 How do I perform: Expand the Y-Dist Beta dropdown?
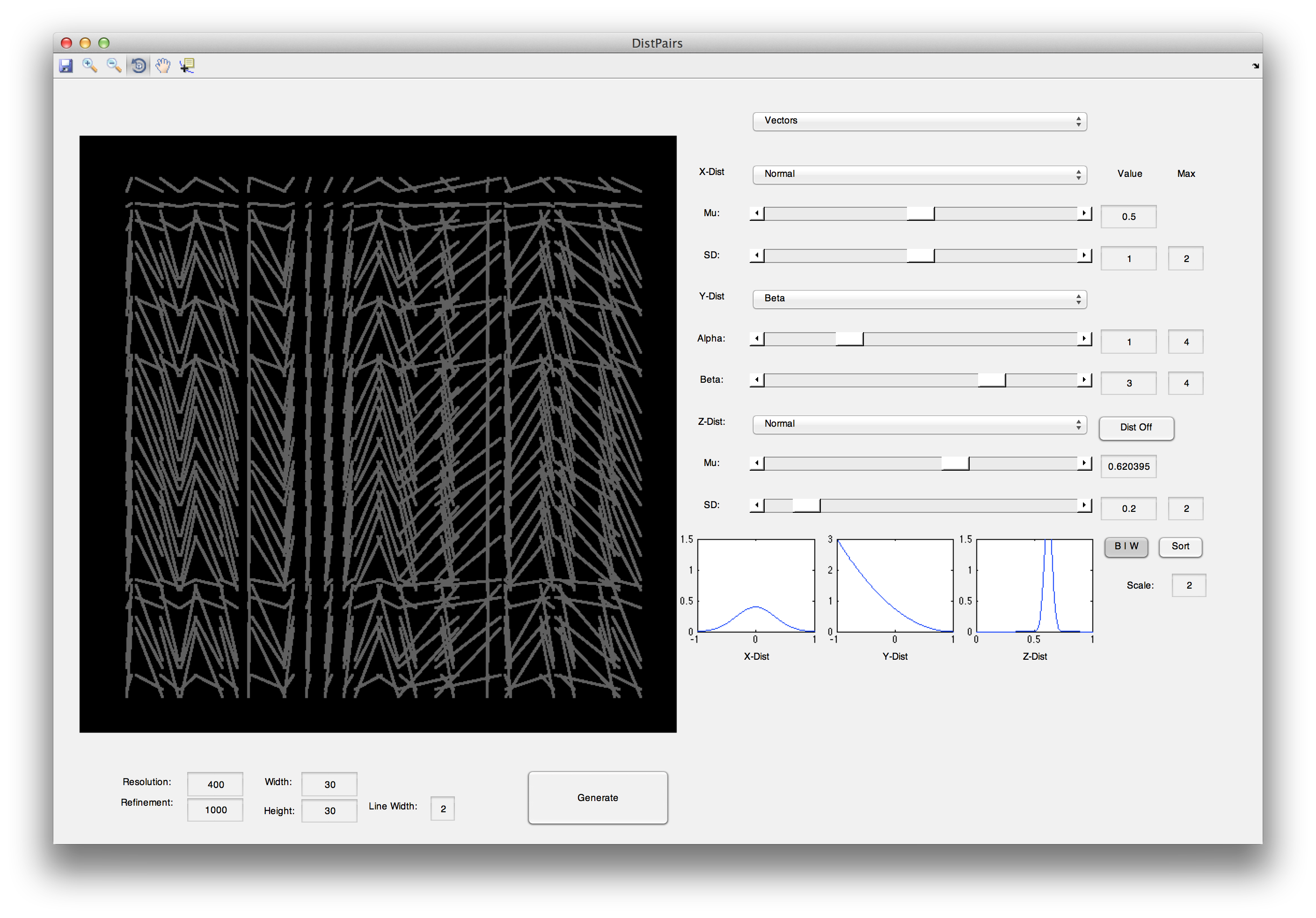(919, 299)
